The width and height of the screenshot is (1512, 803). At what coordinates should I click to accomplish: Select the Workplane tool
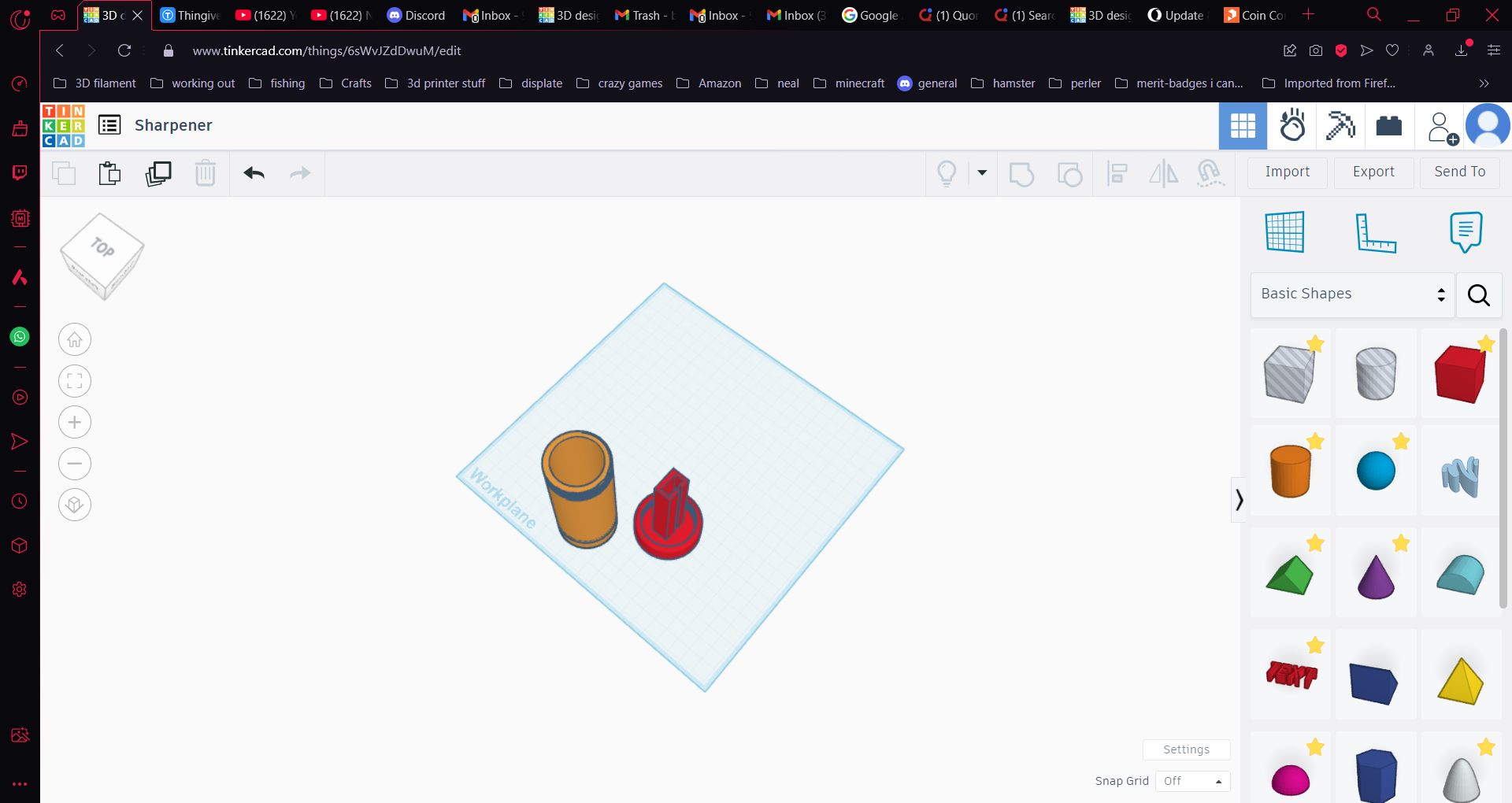pyautogui.click(x=1285, y=232)
